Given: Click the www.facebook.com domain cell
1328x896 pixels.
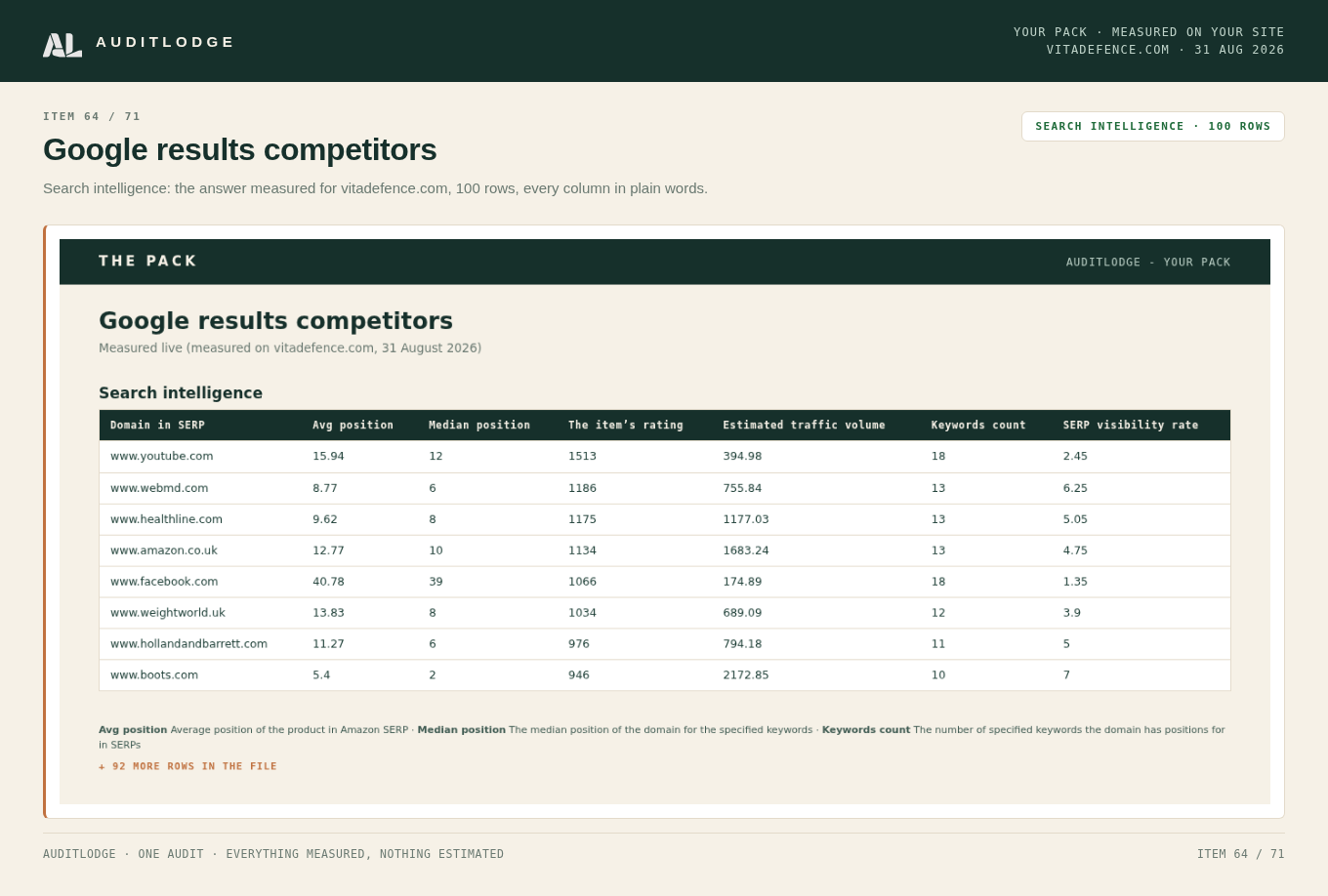Looking at the screenshot, I should click(x=164, y=582).
